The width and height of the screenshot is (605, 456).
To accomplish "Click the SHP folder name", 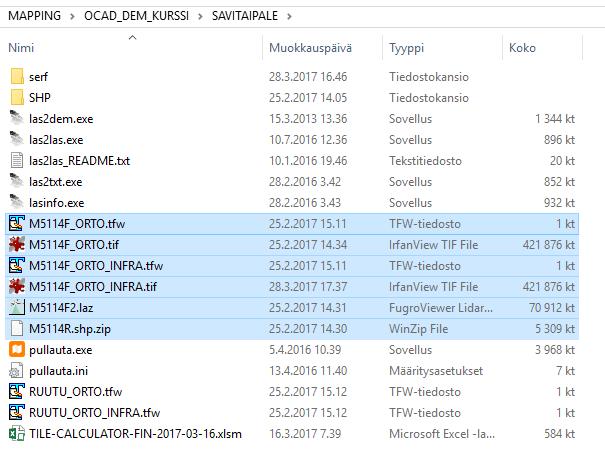I will (x=39, y=98).
